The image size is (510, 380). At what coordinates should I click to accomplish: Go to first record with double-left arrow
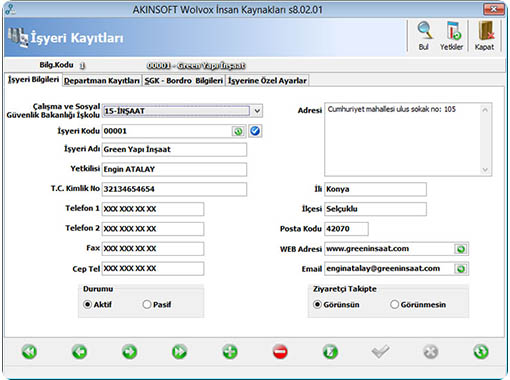tap(29, 352)
